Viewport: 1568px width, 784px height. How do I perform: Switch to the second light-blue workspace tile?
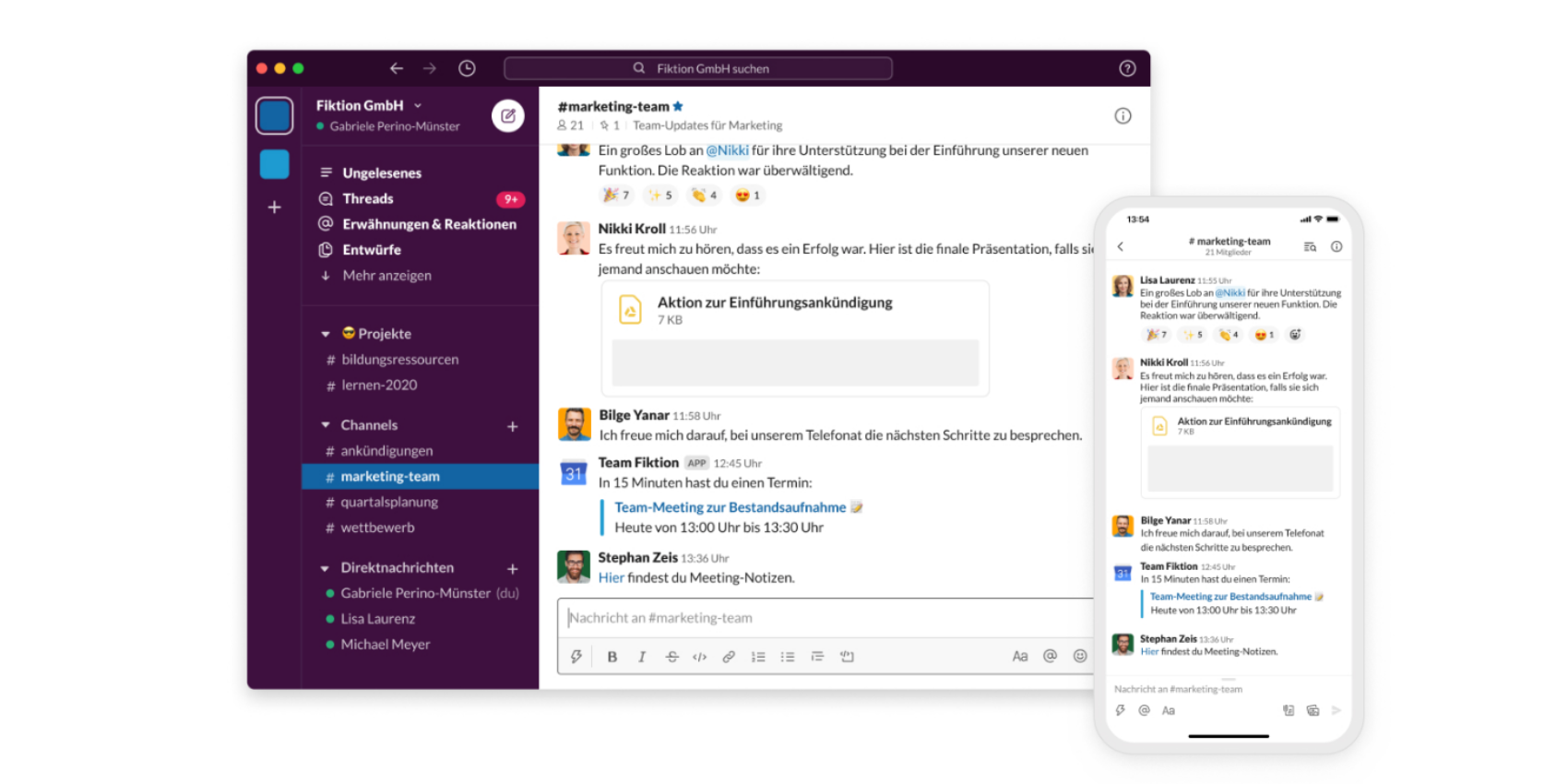[x=275, y=164]
